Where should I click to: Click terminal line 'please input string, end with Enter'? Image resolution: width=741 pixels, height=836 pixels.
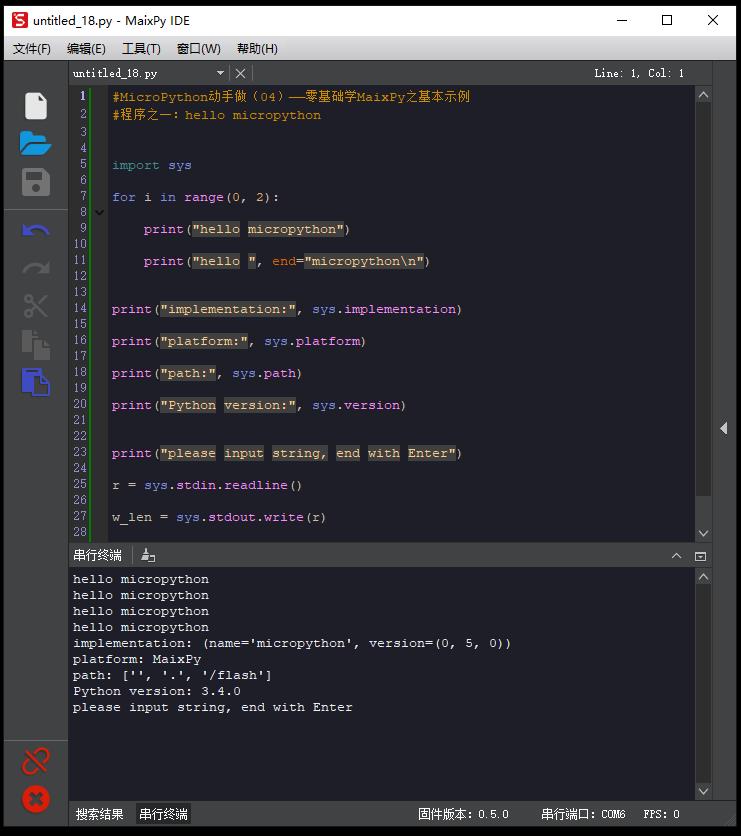213,708
